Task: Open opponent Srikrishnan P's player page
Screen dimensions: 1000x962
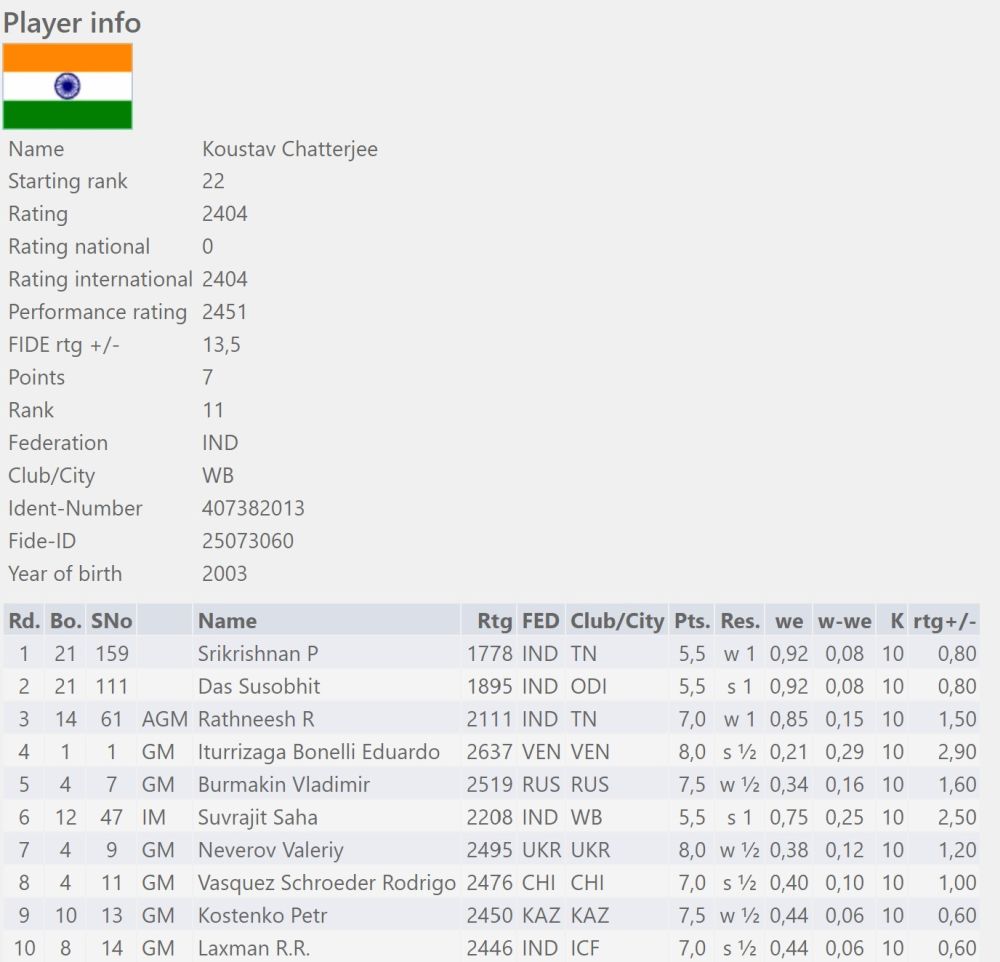Action: pos(258,653)
